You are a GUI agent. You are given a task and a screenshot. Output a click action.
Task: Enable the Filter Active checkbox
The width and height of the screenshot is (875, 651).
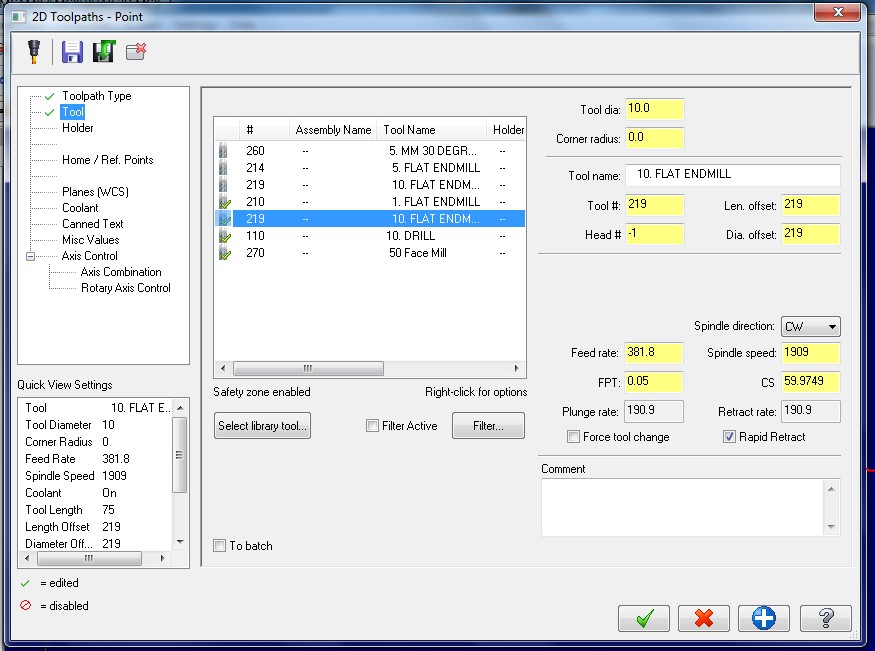372,426
